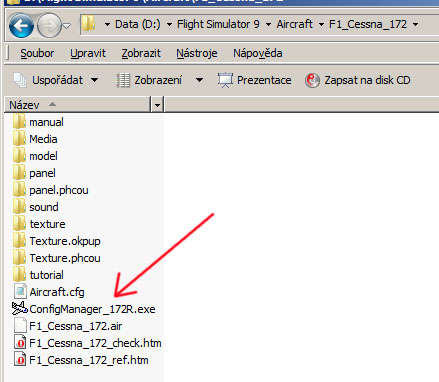Screen dimensions: 439x382
Task: Select the tutorial folder icon
Action: tap(19, 275)
